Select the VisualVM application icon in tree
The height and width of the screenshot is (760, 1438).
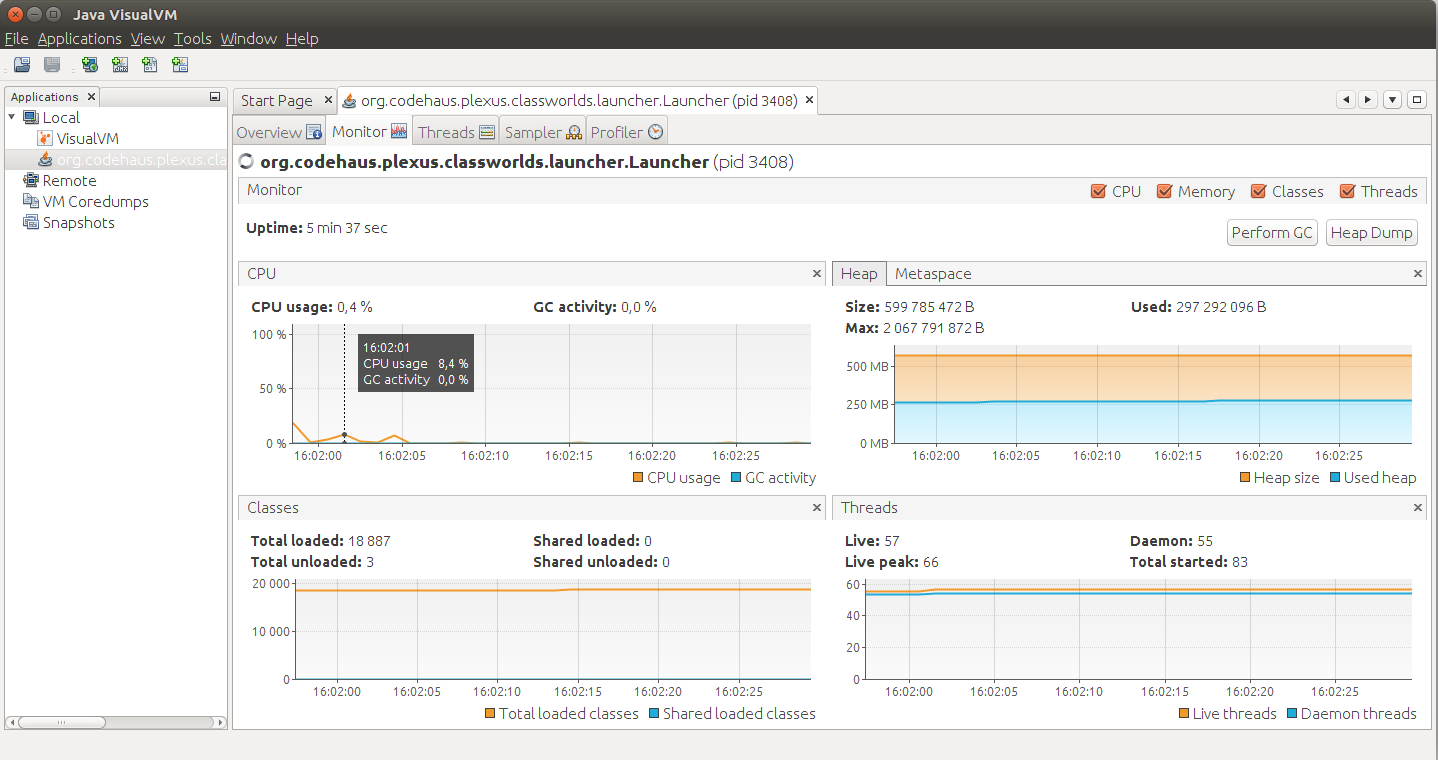(45, 139)
